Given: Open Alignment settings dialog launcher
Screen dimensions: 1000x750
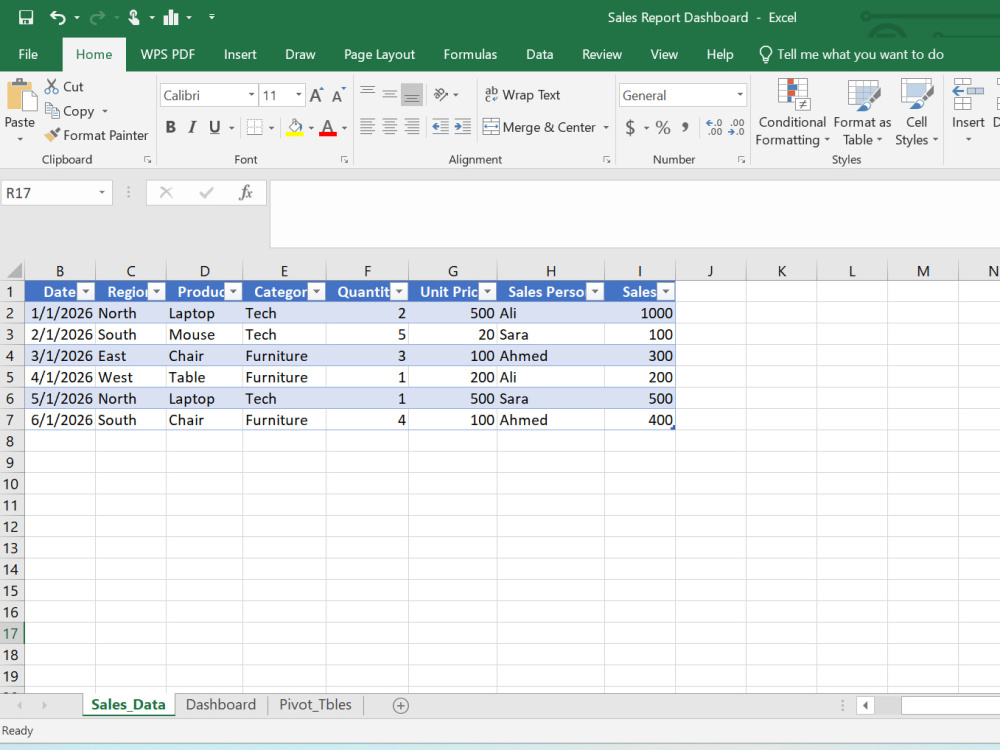Looking at the screenshot, I should (x=607, y=160).
